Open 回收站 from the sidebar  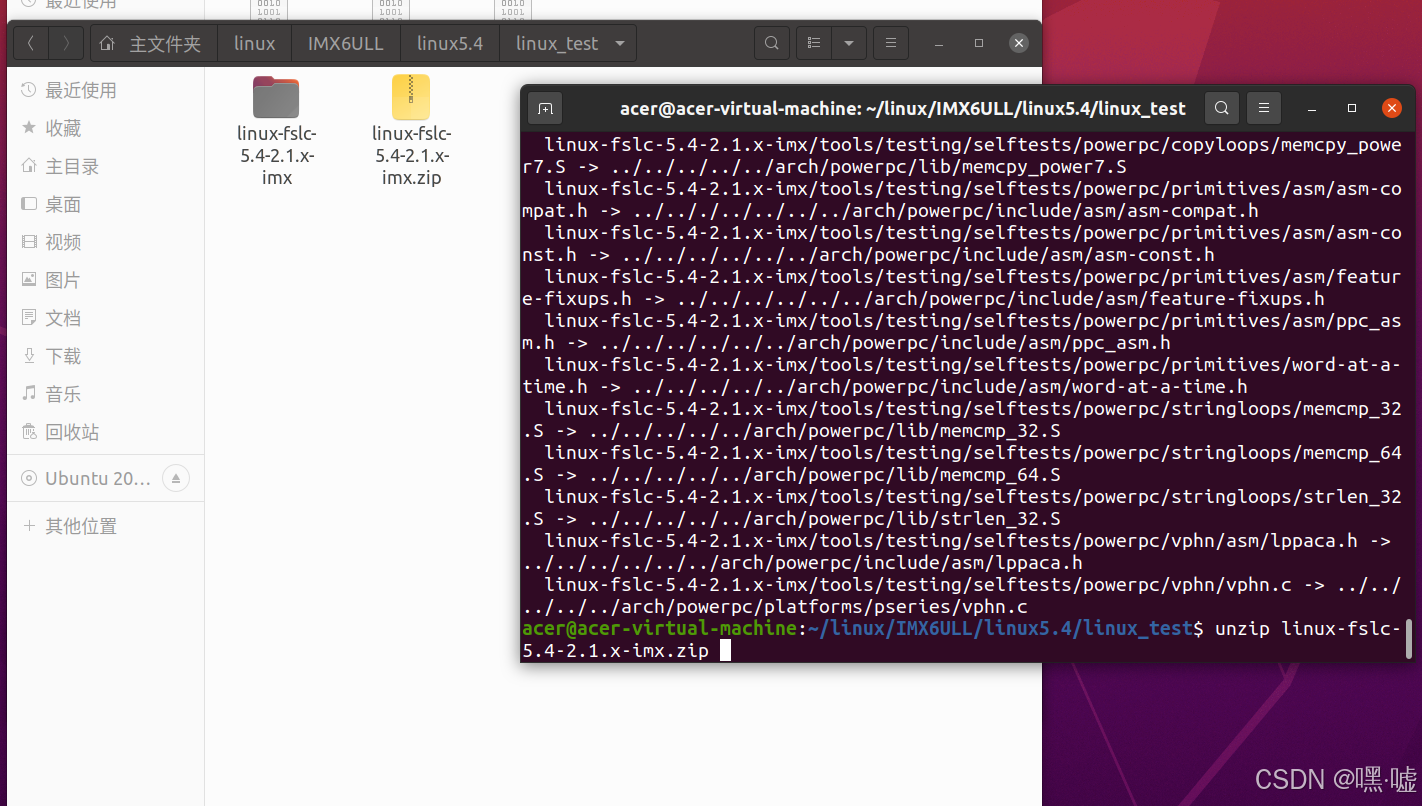[62, 432]
